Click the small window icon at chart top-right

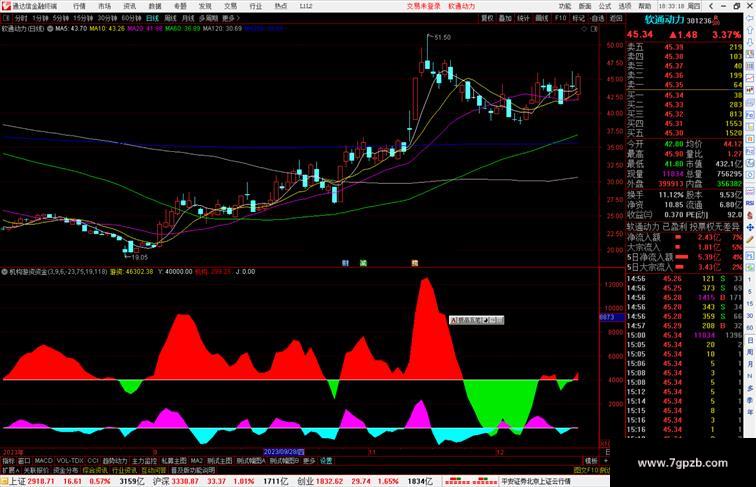pos(594,29)
